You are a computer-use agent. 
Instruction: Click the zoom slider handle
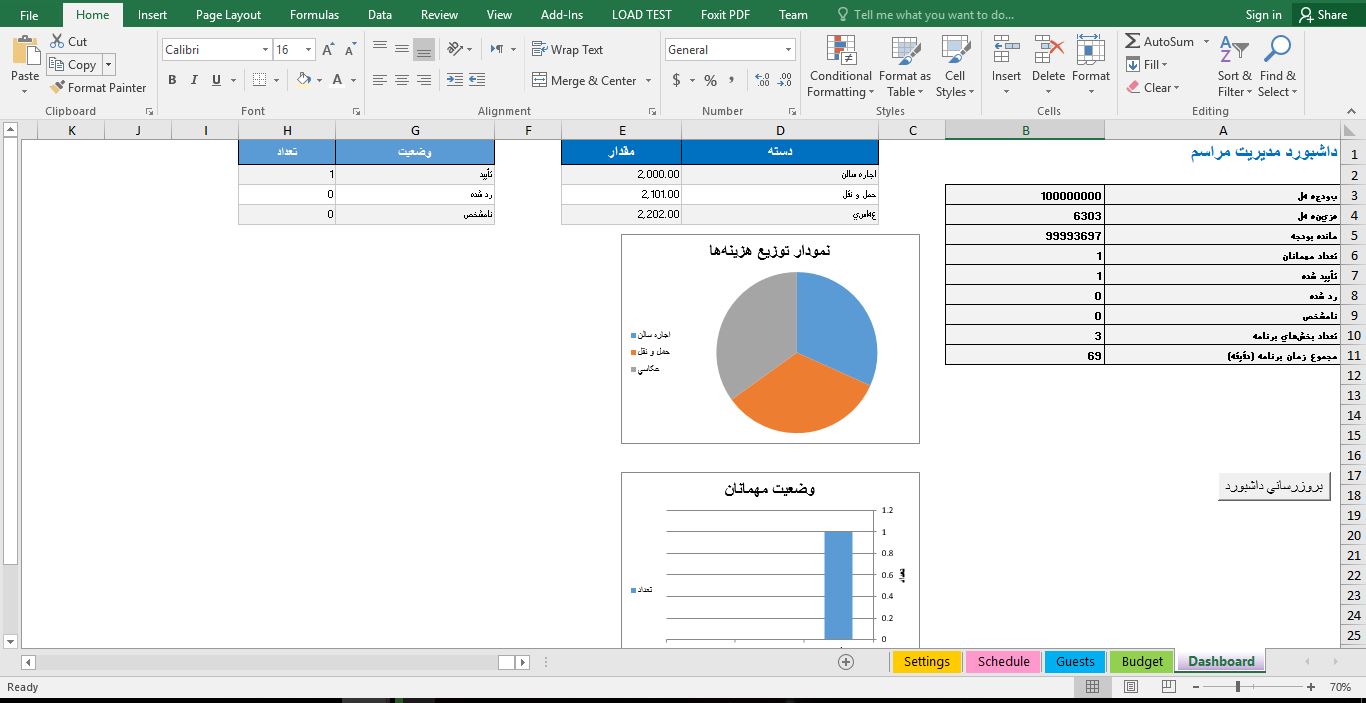pos(1238,687)
